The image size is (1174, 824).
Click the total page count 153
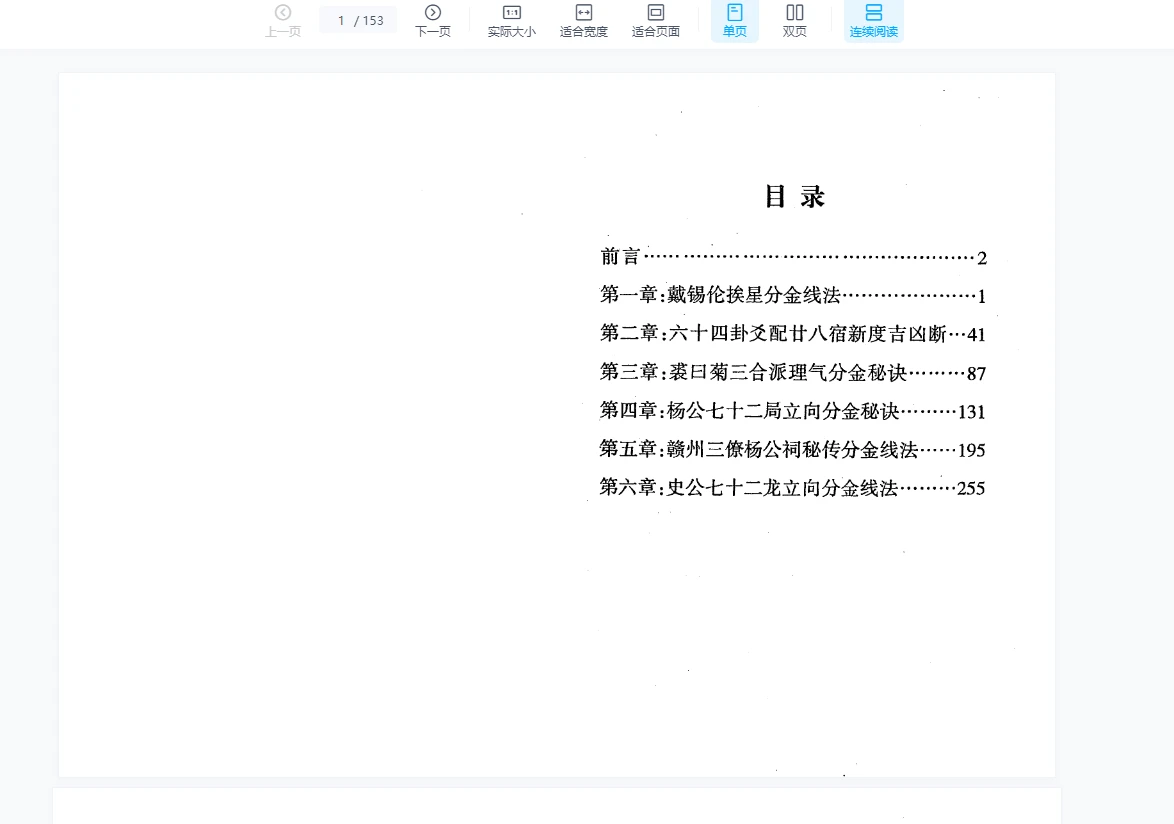[x=373, y=20]
